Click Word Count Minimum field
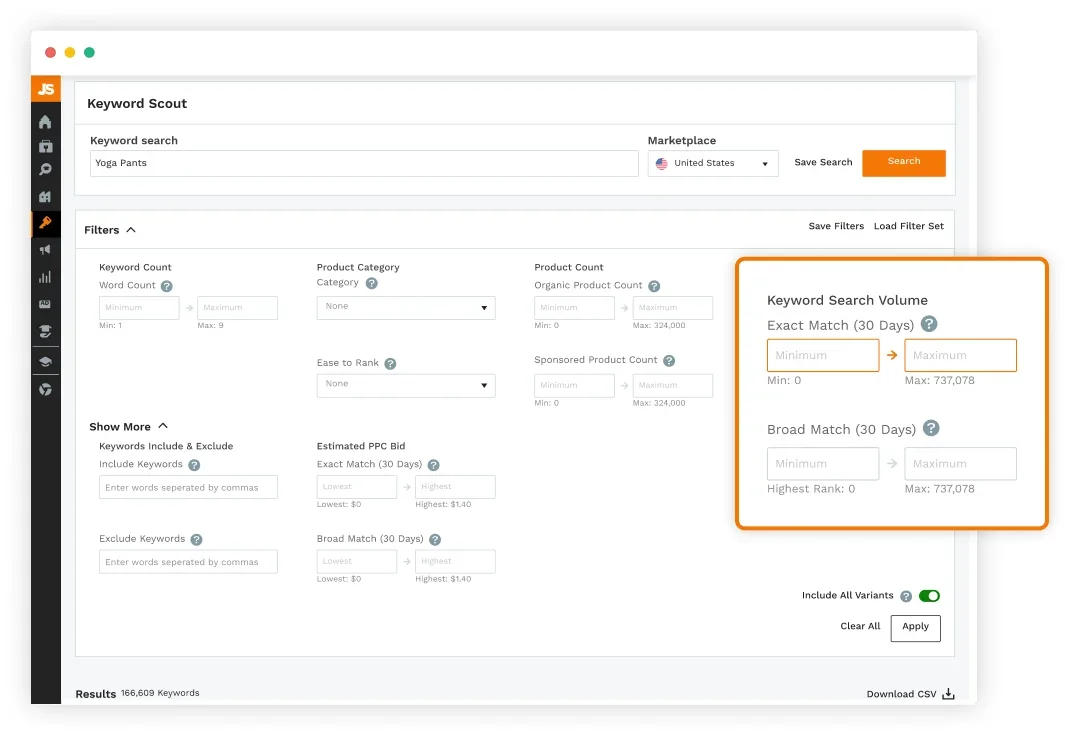1065x735 pixels. click(x=139, y=308)
